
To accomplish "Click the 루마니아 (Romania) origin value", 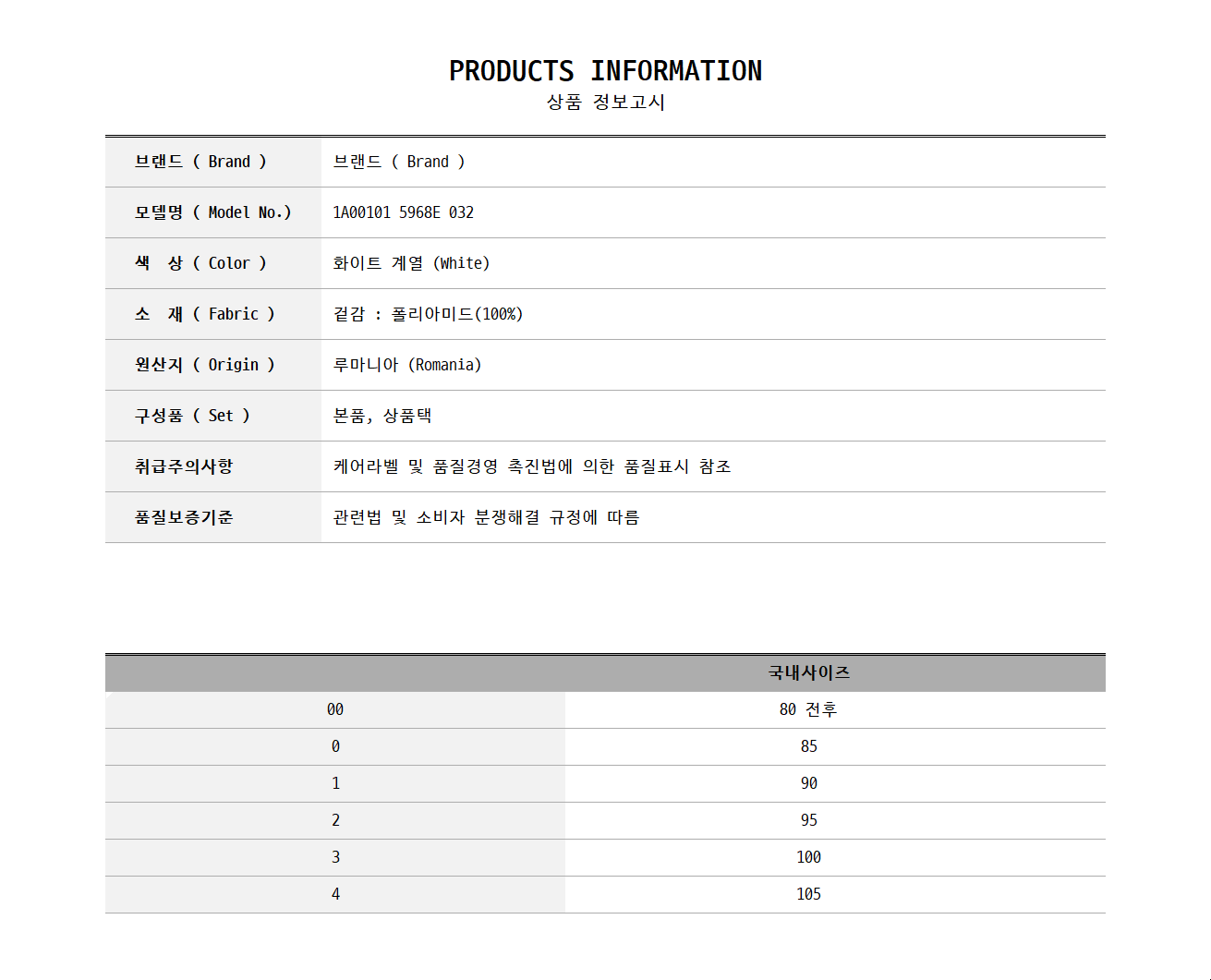I will (x=406, y=365).
